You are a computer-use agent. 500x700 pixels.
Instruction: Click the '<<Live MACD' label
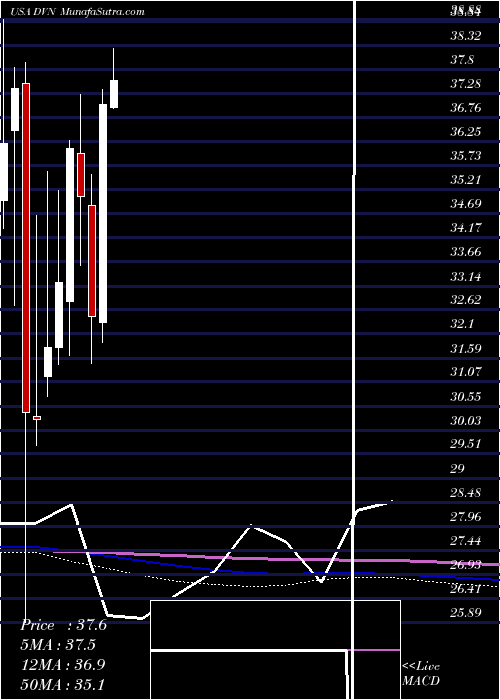(421, 674)
